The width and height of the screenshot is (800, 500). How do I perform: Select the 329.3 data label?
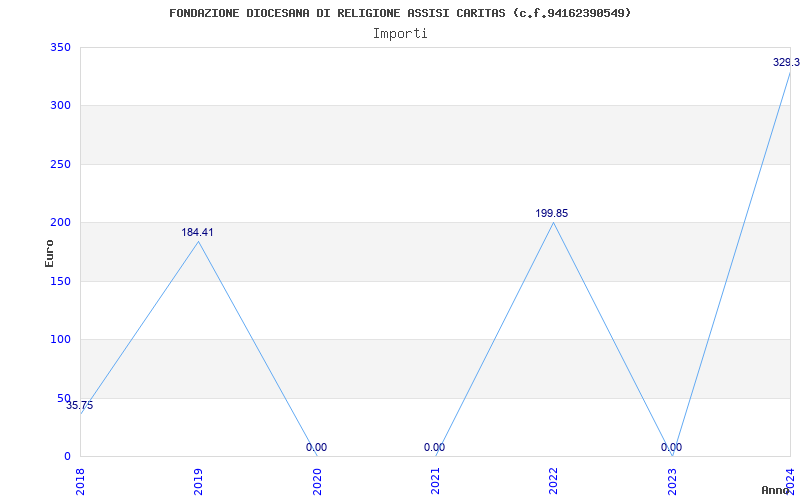tap(786, 62)
